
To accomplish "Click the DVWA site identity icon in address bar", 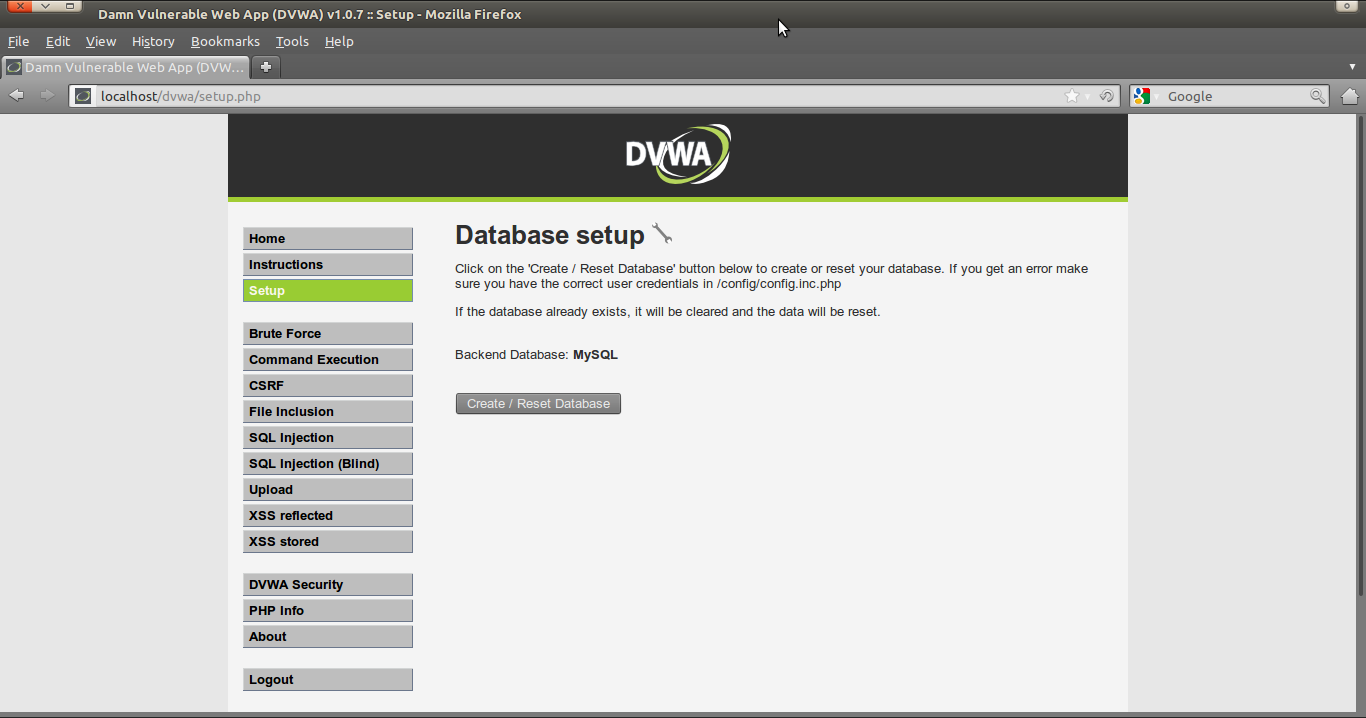I will (x=82, y=96).
